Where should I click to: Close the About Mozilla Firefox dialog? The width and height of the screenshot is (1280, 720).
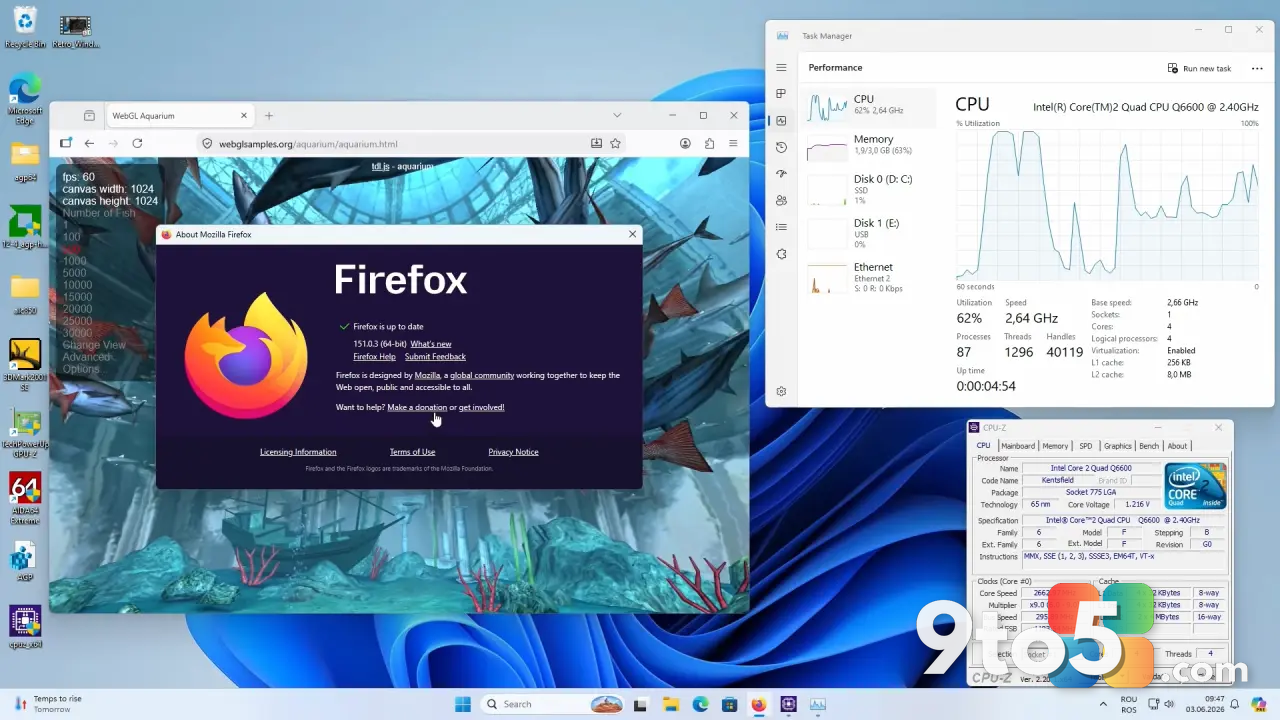pyautogui.click(x=632, y=234)
